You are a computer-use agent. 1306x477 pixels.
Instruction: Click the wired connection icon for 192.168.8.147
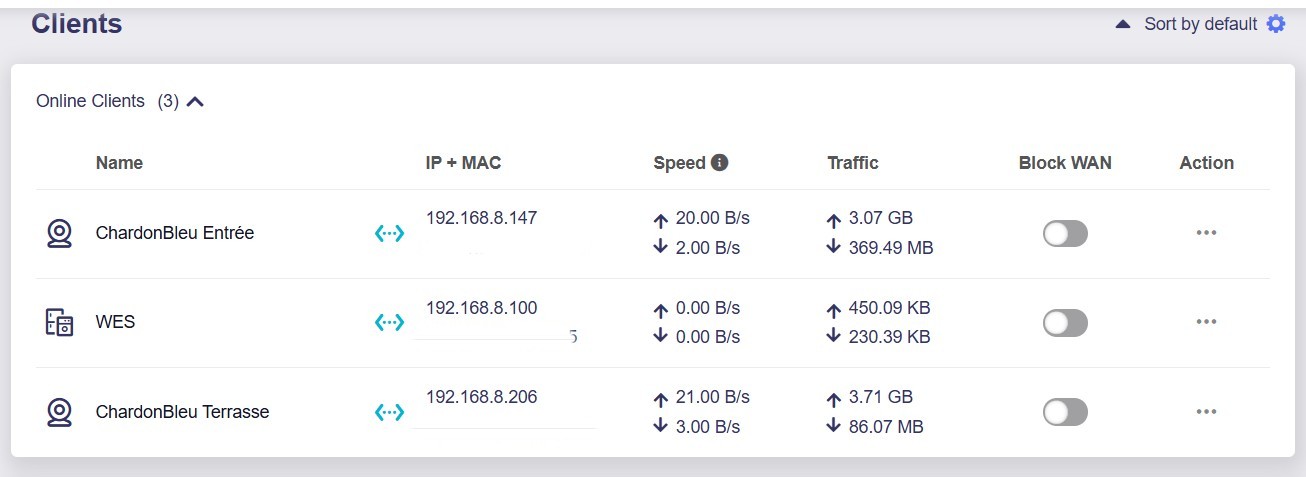point(389,233)
